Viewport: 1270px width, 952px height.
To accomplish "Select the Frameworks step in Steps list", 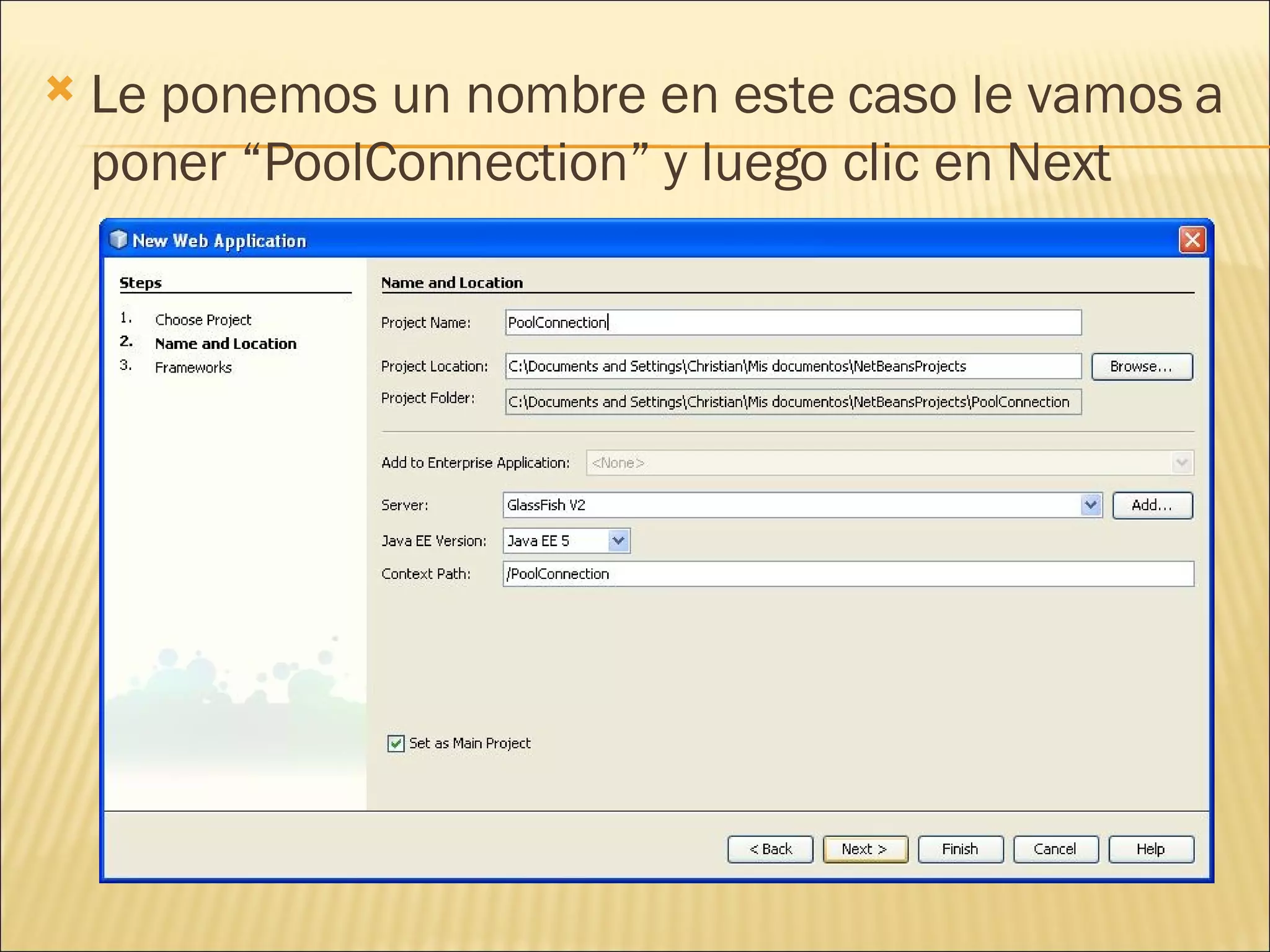I will 193,368.
